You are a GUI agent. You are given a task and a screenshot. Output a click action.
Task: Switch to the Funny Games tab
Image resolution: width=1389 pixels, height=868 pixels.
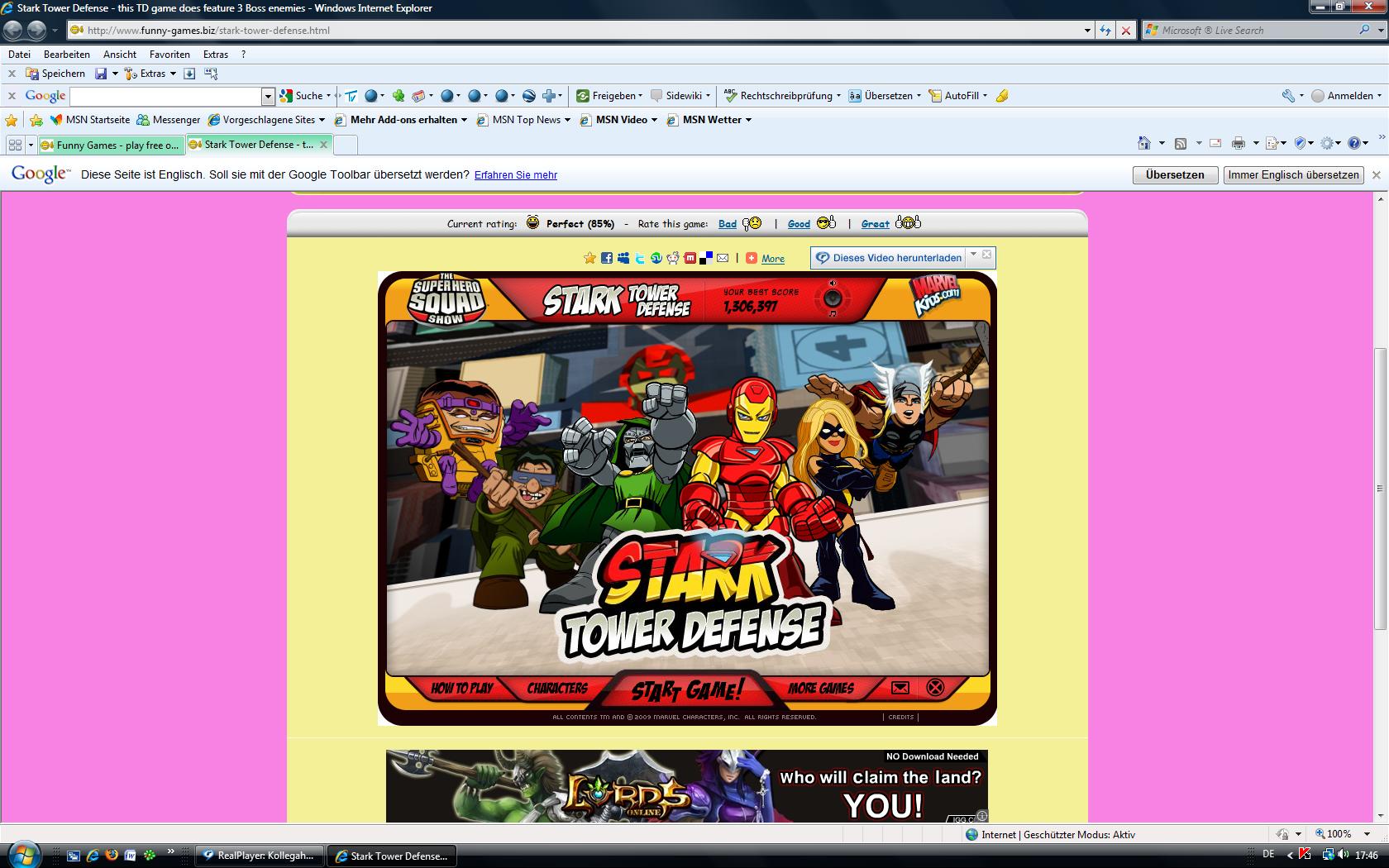(x=111, y=145)
